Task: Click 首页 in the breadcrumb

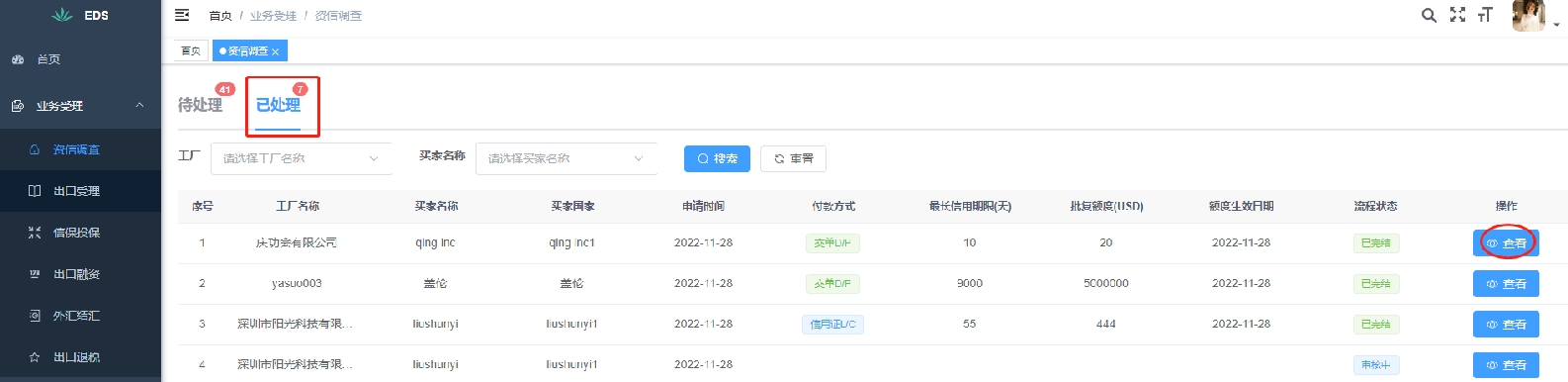Action: [220, 16]
